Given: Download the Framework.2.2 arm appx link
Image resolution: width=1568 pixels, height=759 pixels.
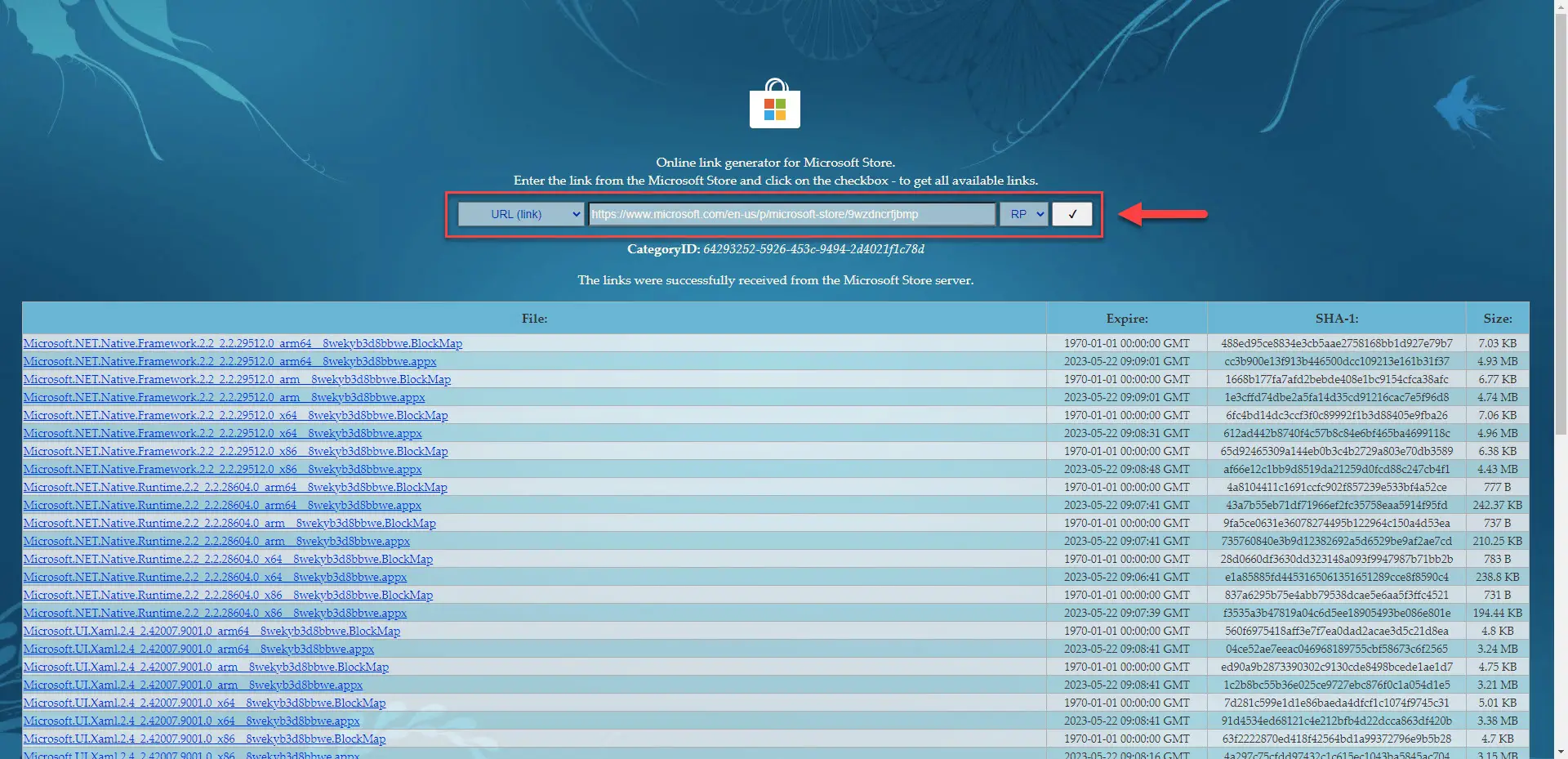Looking at the screenshot, I should (224, 397).
